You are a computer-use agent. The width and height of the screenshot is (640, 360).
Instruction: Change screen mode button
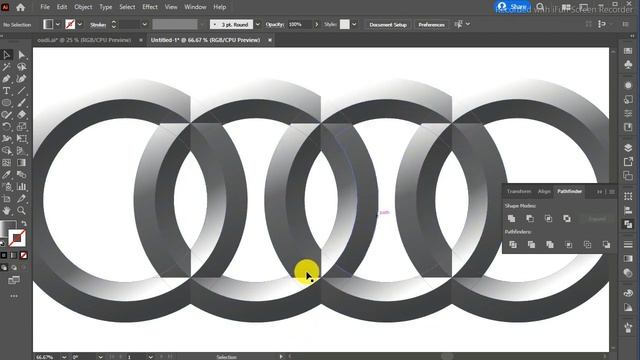pyautogui.click(x=14, y=280)
